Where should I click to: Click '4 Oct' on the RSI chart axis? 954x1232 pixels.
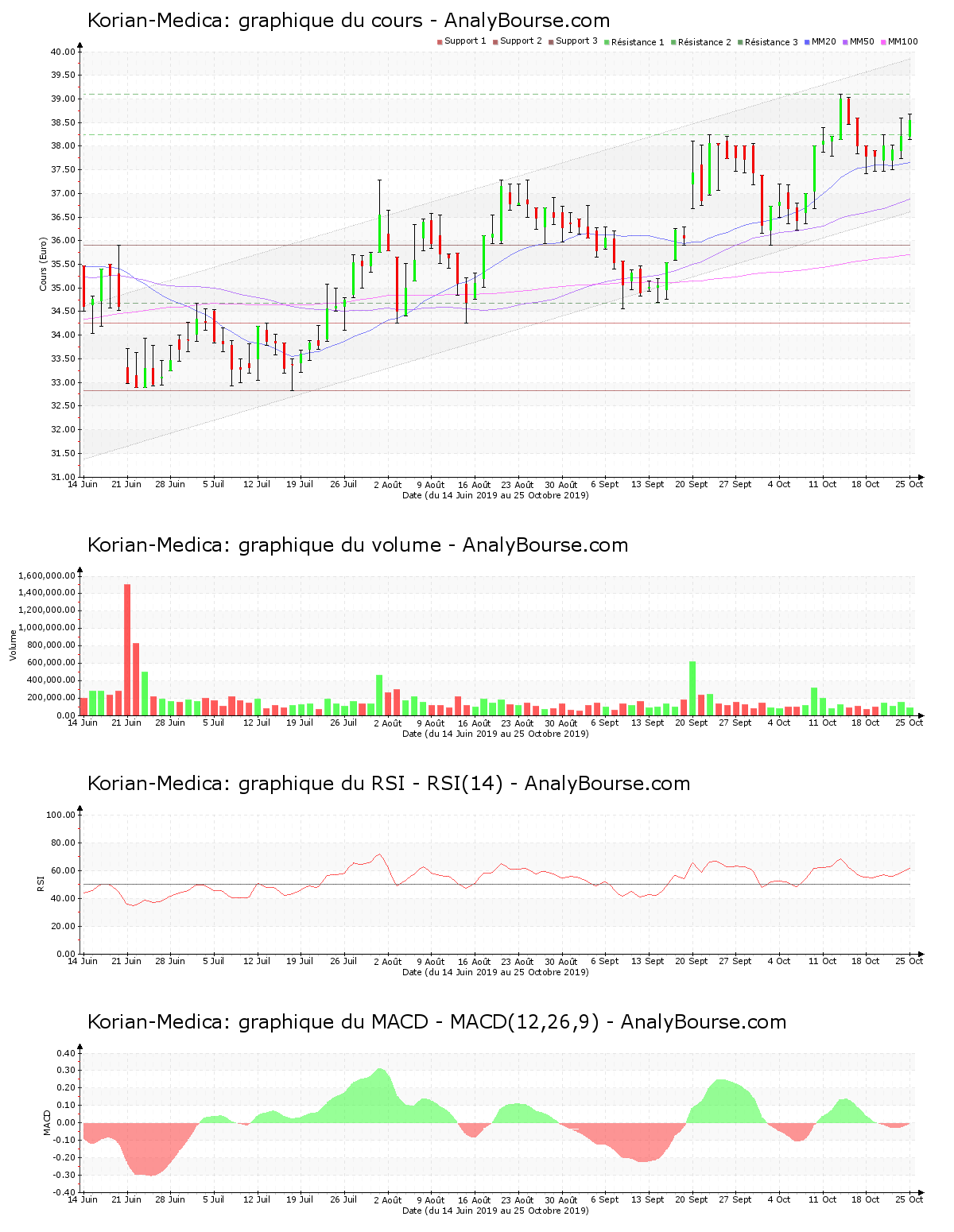click(x=779, y=962)
